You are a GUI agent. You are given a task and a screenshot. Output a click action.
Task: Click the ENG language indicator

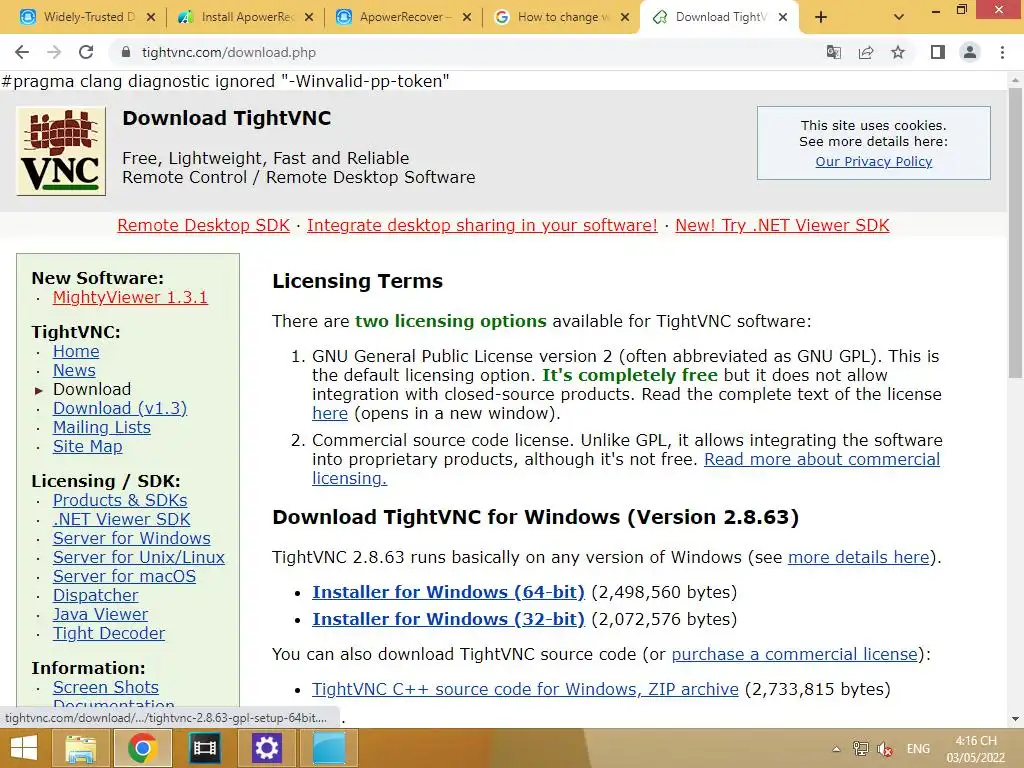918,749
